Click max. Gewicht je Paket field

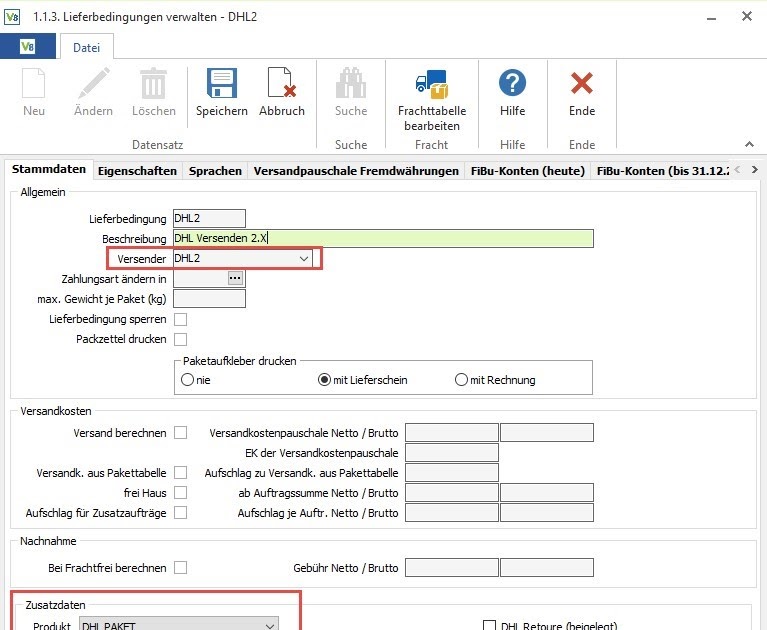tap(209, 298)
